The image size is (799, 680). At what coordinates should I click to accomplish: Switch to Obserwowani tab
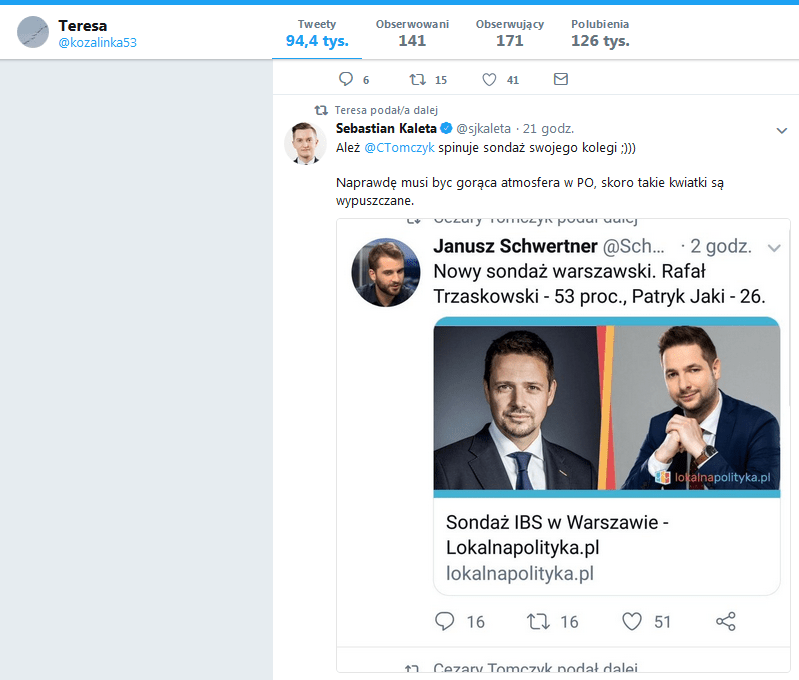click(x=412, y=32)
